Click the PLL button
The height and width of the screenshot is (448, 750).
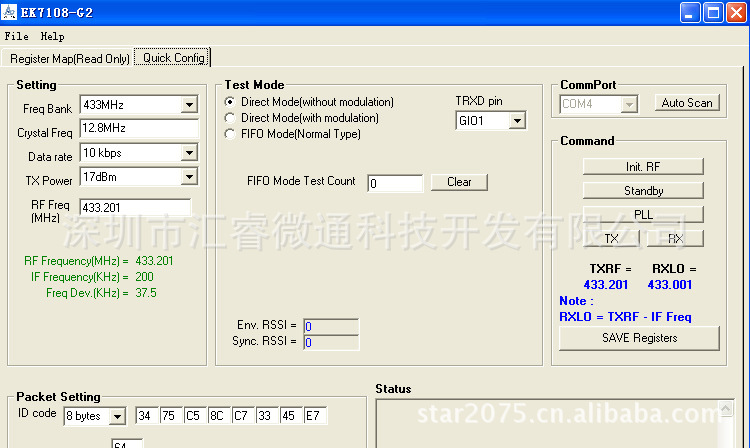click(x=643, y=214)
